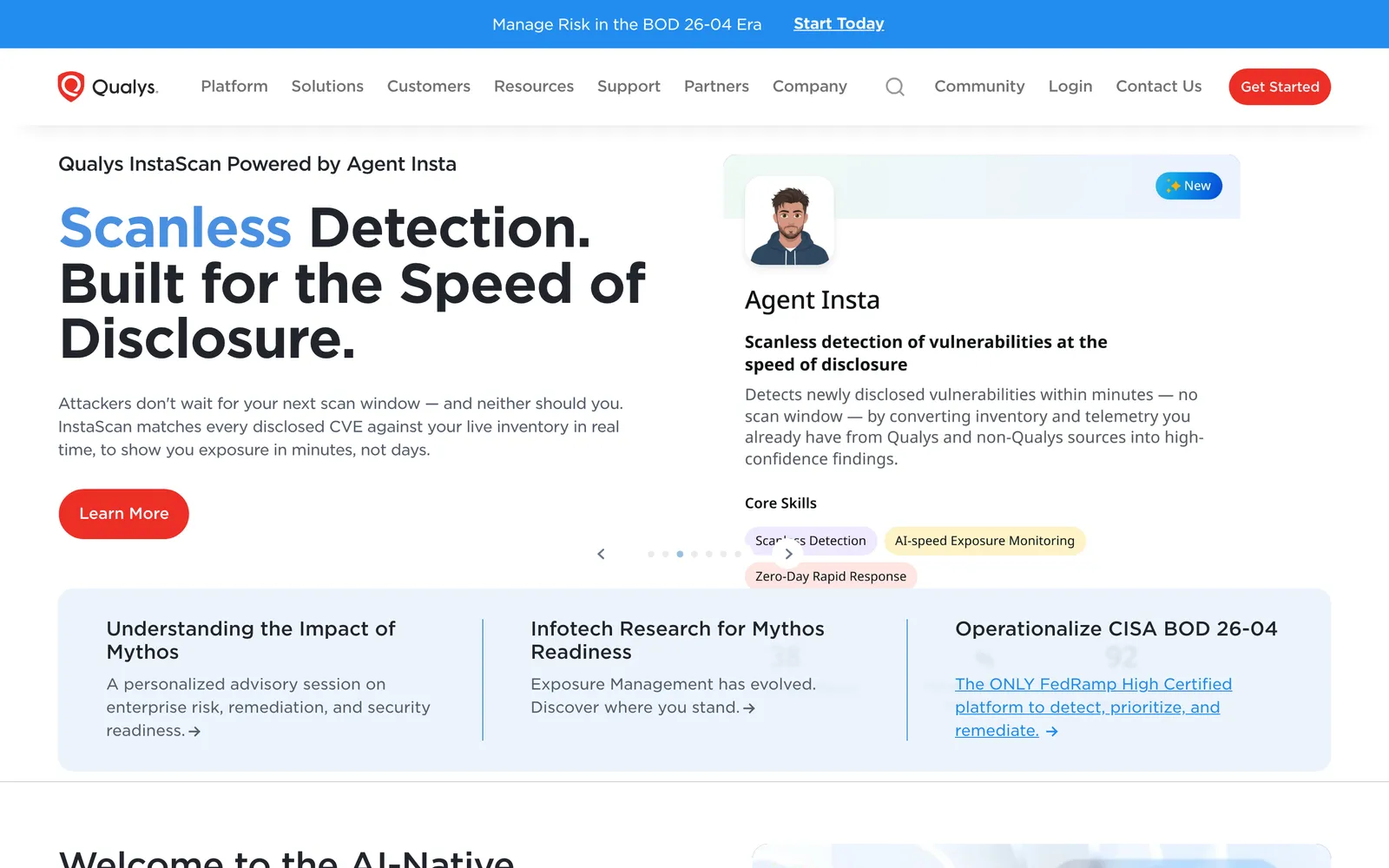The height and width of the screenshot is (868, 1389).
Task: Open Infotech Research for Mythos Readiness heading
Action: (677, 641)
